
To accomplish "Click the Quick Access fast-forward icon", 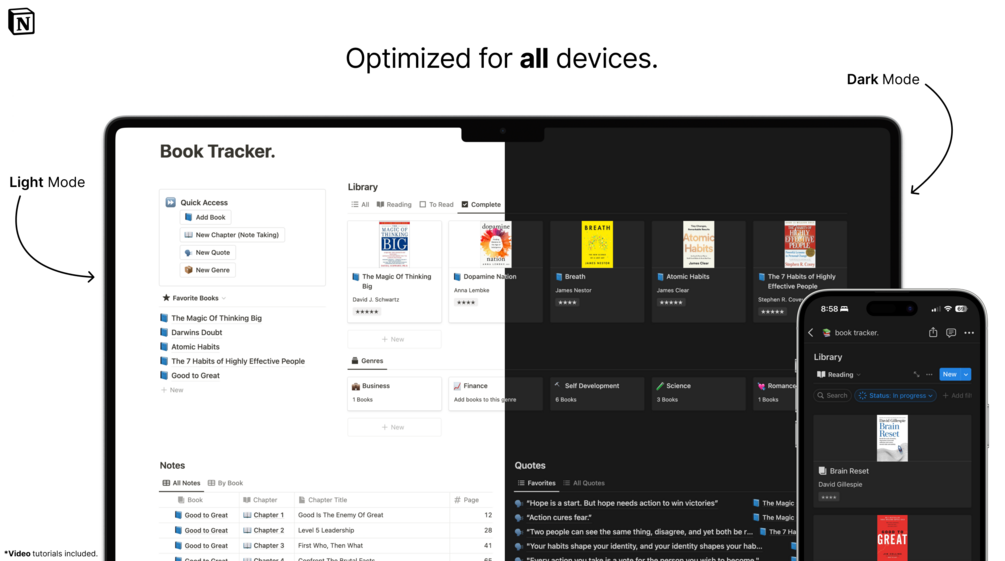I will 170,202.
